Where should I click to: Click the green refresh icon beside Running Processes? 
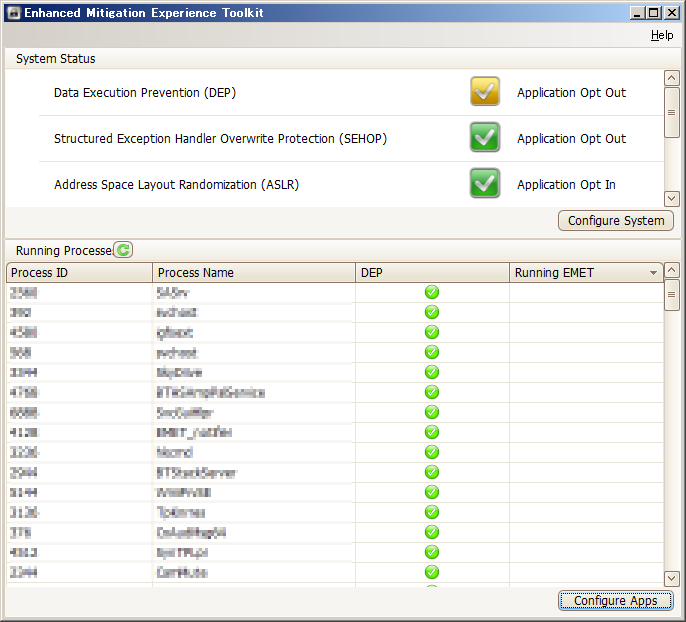coord(123,250)
